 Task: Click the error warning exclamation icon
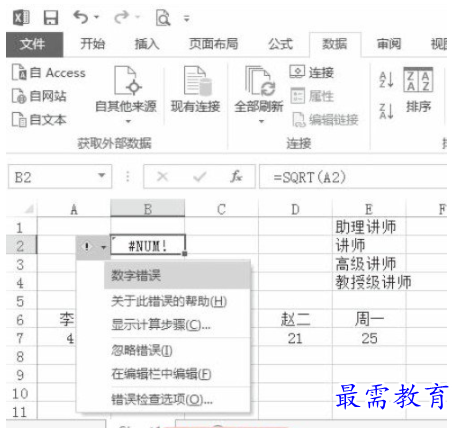coord(87,247)
